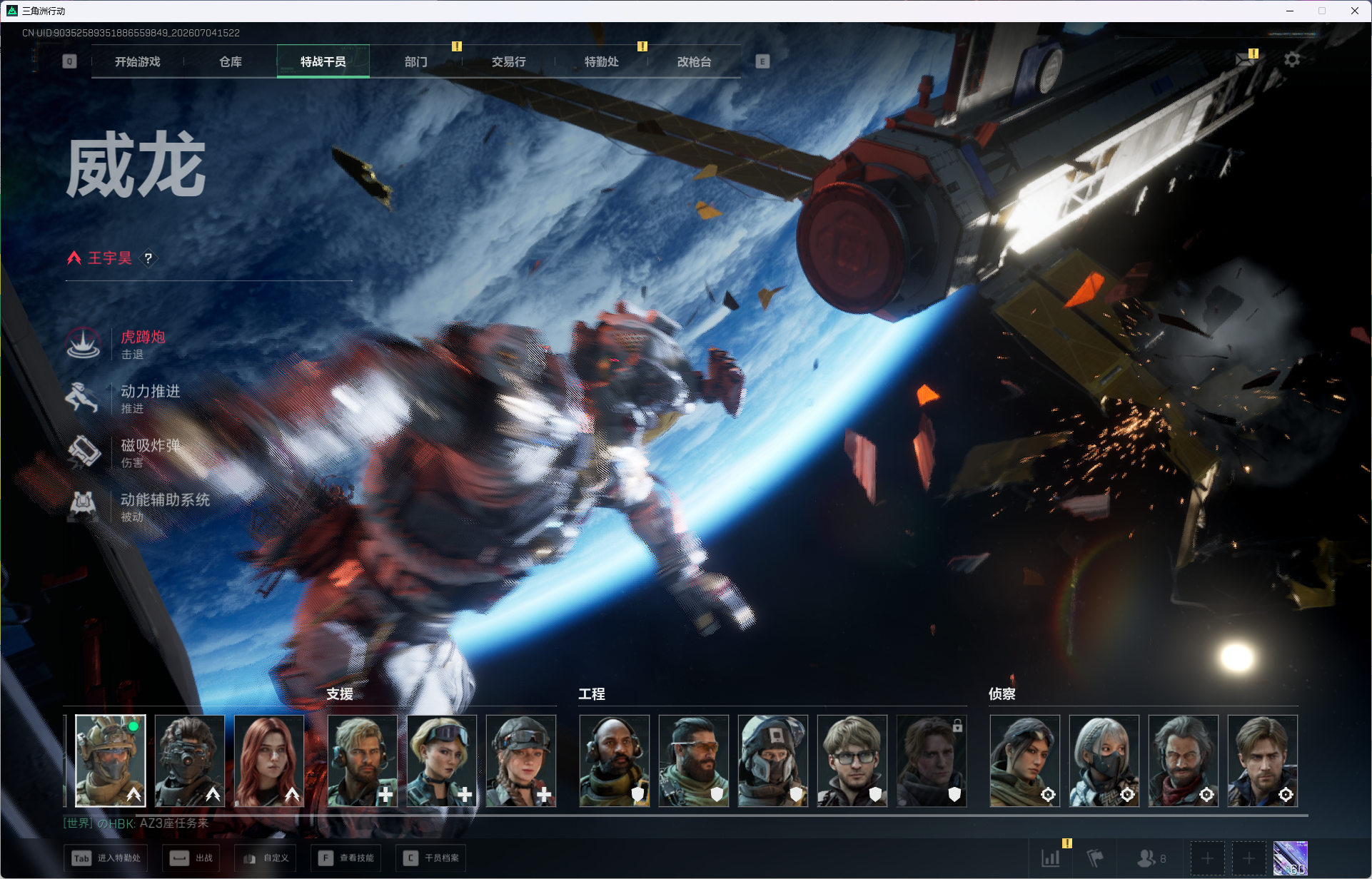Select the 动能辅助系统 passive skill icon
Screen dimensions: 1372x879
tap(84, 507)
